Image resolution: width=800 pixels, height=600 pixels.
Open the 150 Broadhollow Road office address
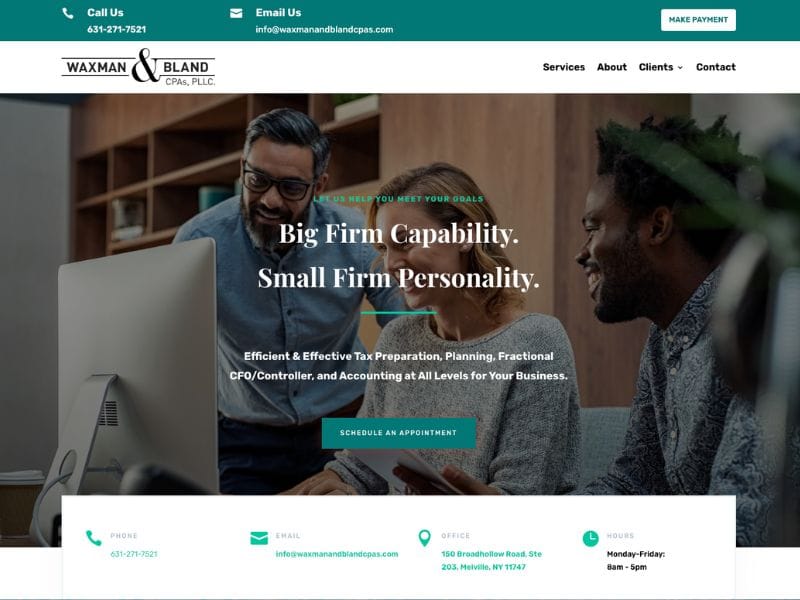pos(491,561)
